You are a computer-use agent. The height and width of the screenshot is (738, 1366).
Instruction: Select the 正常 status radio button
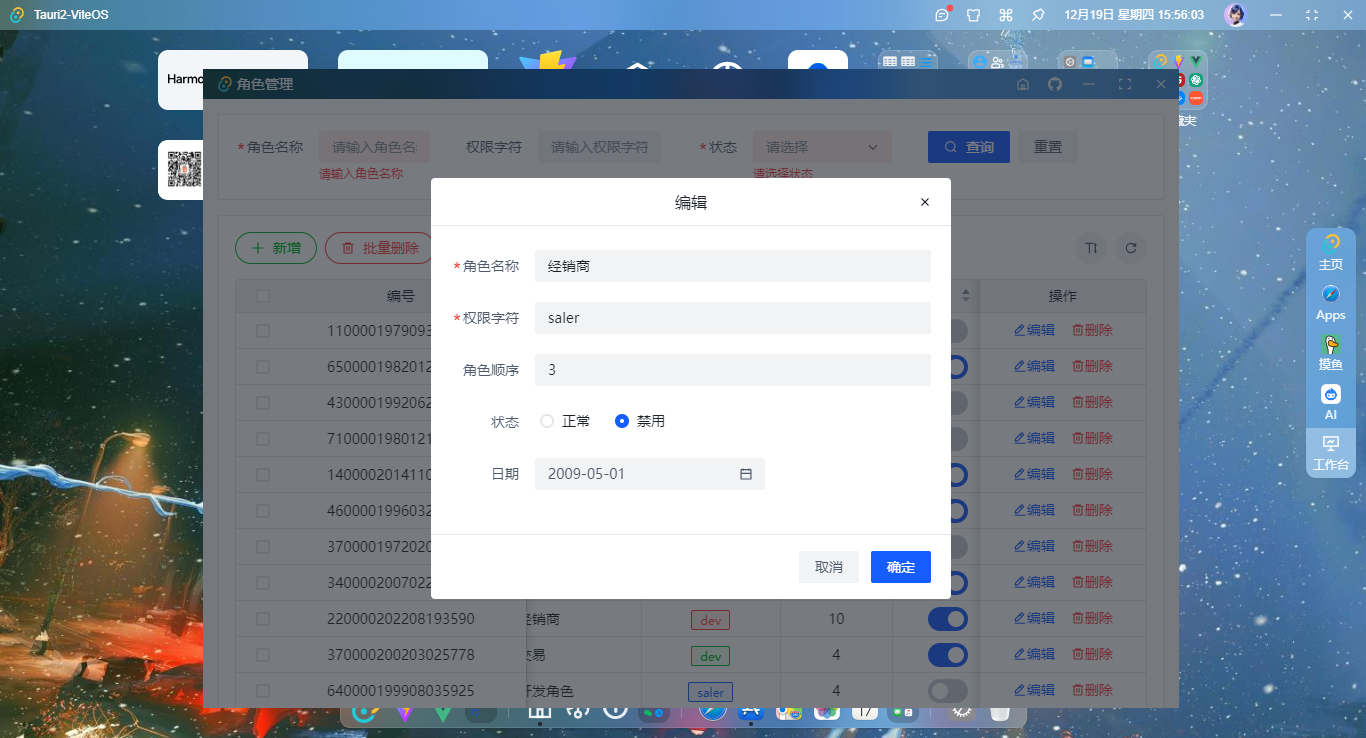pyautogui.click(x=547, y=421)
